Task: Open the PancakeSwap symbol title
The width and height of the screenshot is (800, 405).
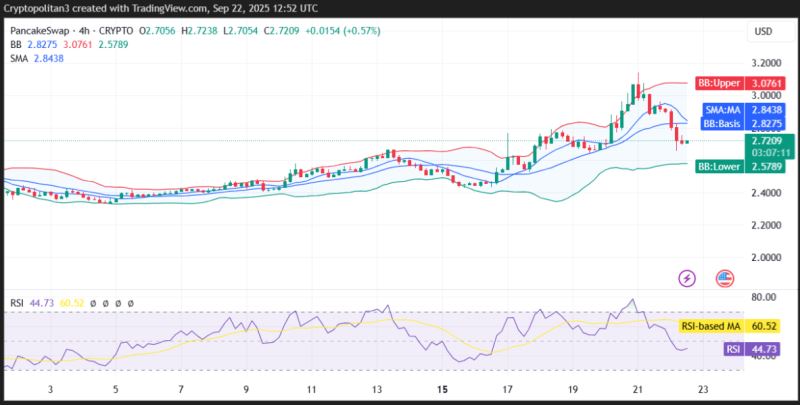Action: 39,31
